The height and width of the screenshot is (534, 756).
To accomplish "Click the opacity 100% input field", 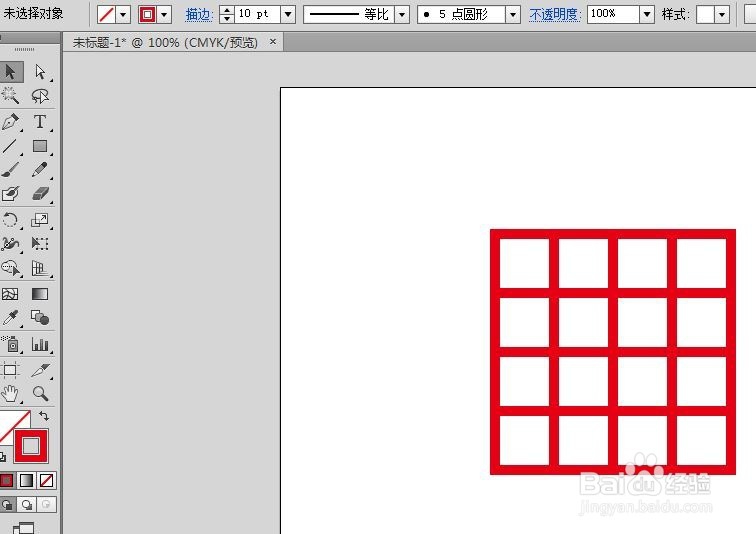I will [614, 14].
